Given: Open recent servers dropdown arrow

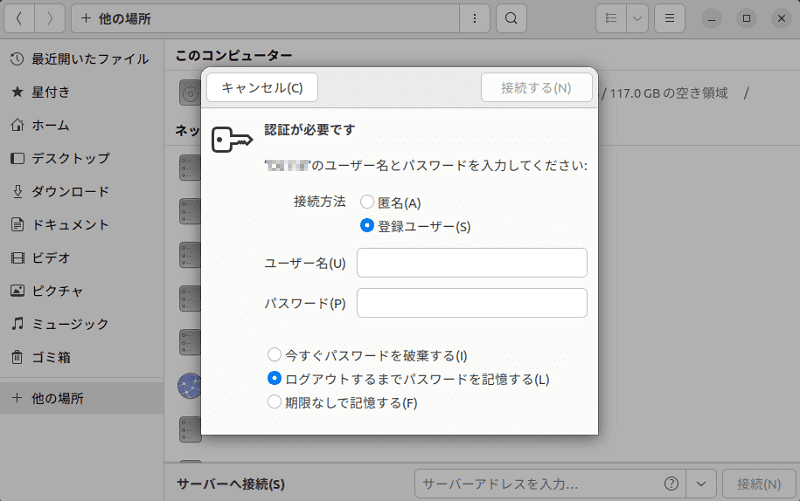Looking at the screenshot, I should tap(701, 484).
